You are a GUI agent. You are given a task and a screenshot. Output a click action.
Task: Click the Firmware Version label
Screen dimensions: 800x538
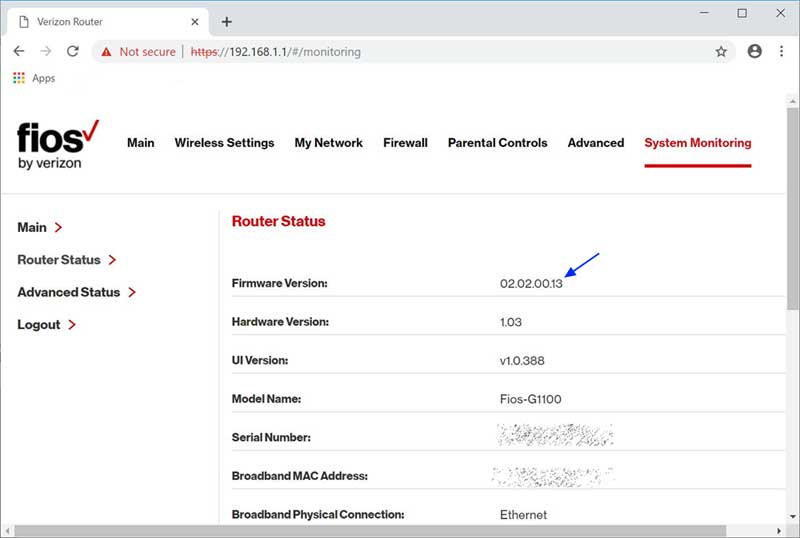(x=280, y=283)
